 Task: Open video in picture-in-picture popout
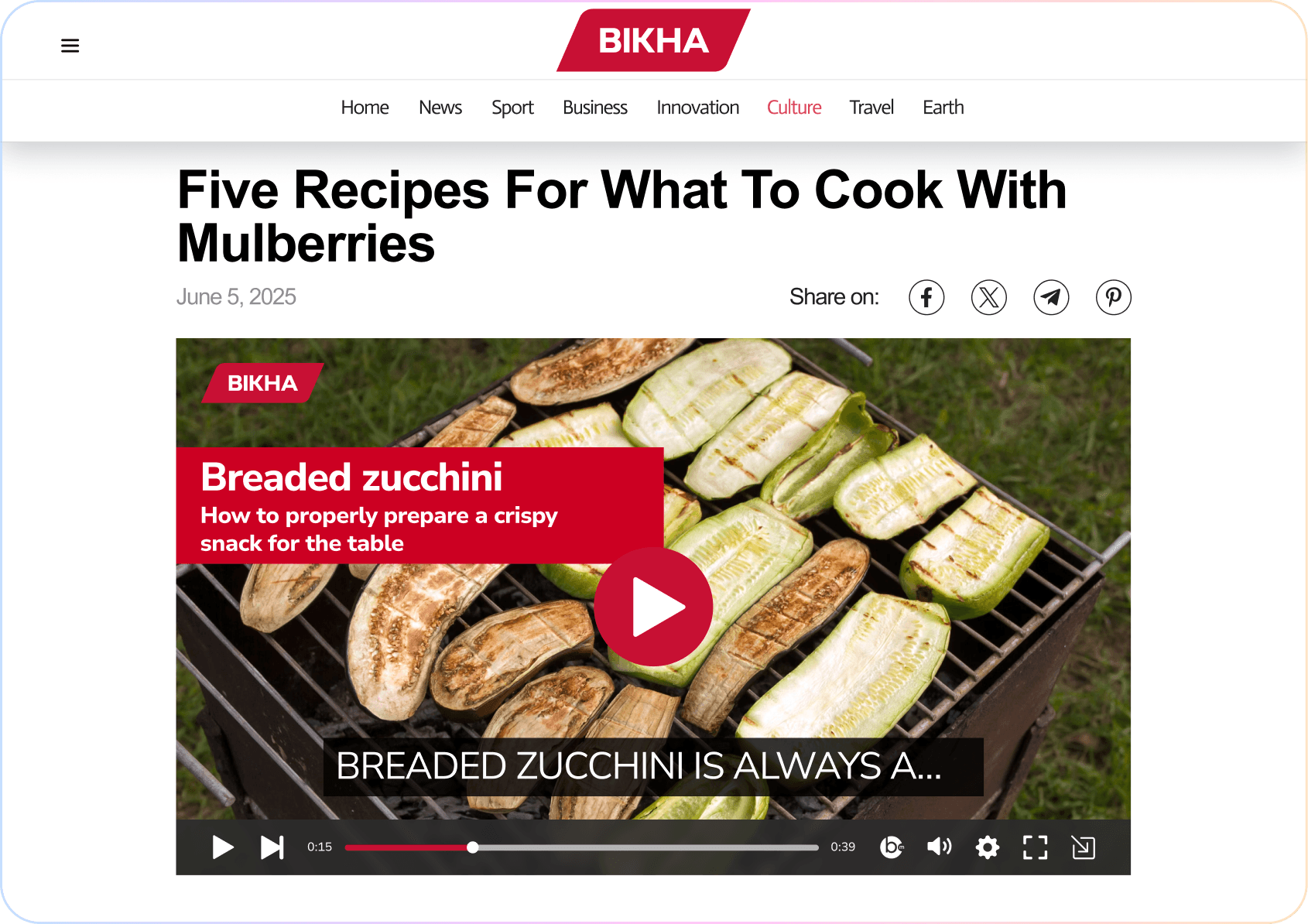coord(1084,847)
